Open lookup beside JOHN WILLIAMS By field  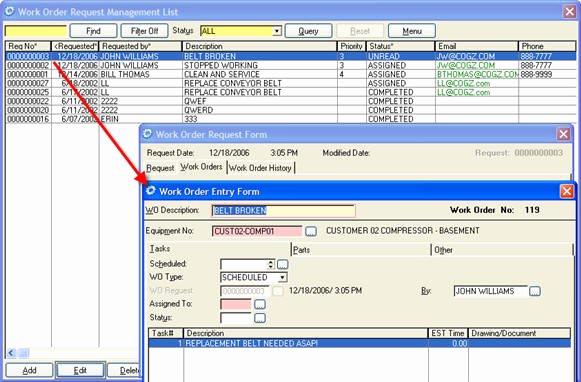[x=535, y=291]
